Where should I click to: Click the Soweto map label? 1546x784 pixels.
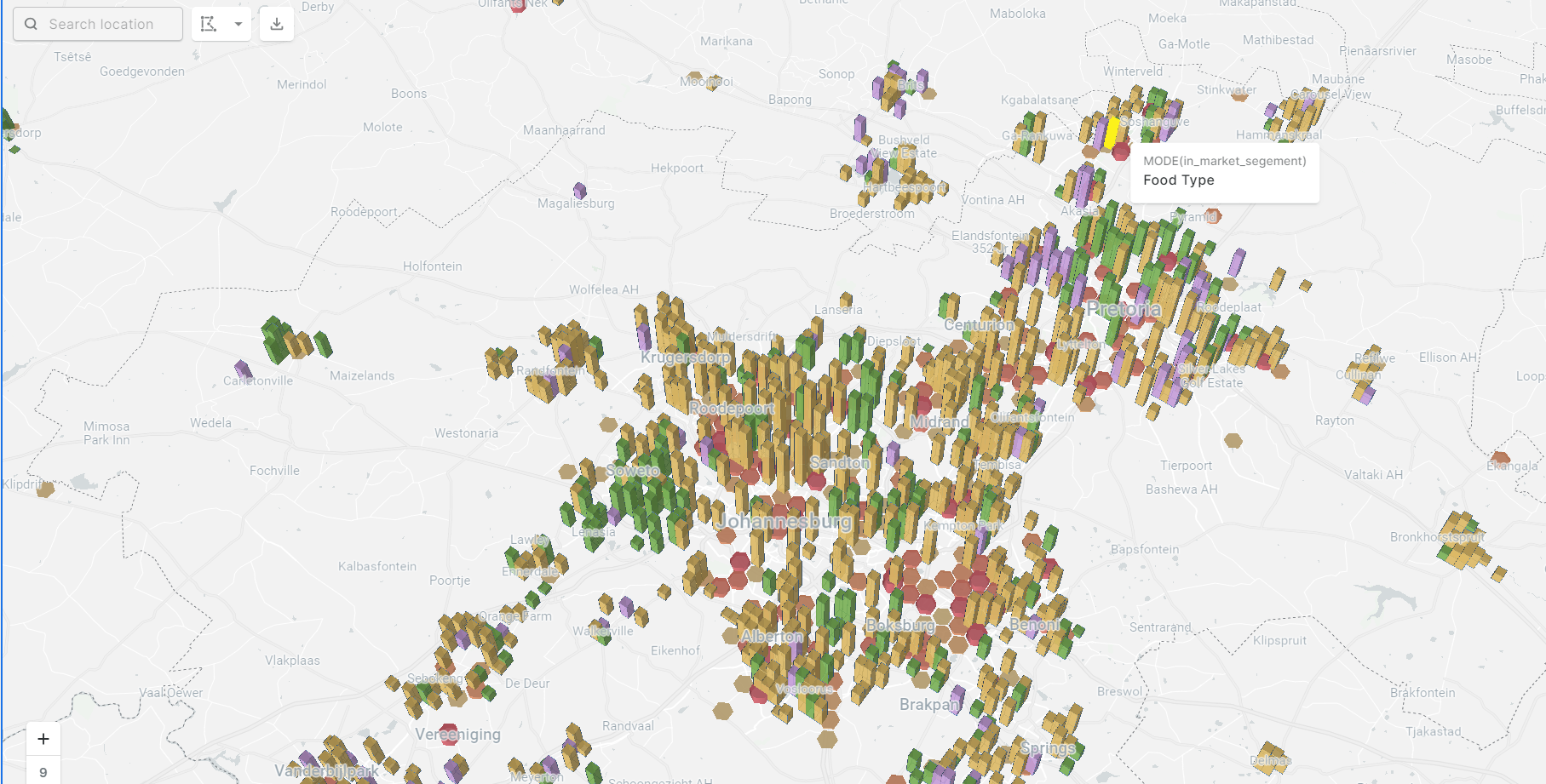633,470
